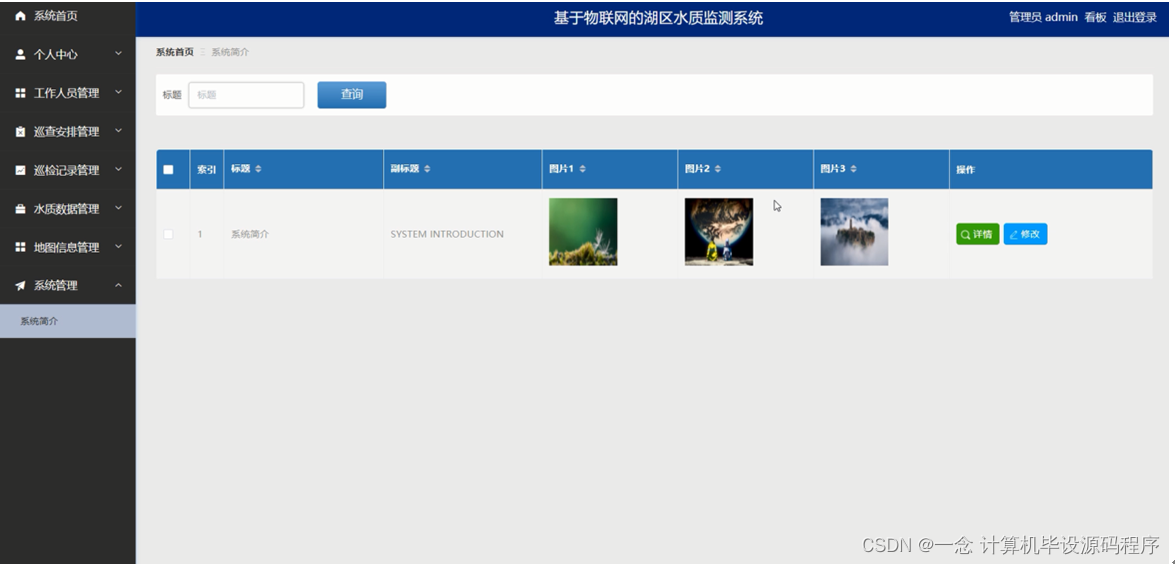Collapse the 系统管理 menu chevron
The width and height of the screenshot is (1175, 564).
[118, 285]
